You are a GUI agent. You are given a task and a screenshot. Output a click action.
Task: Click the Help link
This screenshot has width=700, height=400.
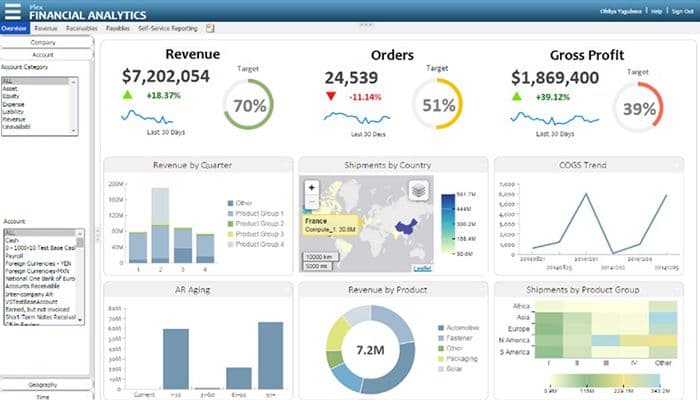[x=656, y=12]
